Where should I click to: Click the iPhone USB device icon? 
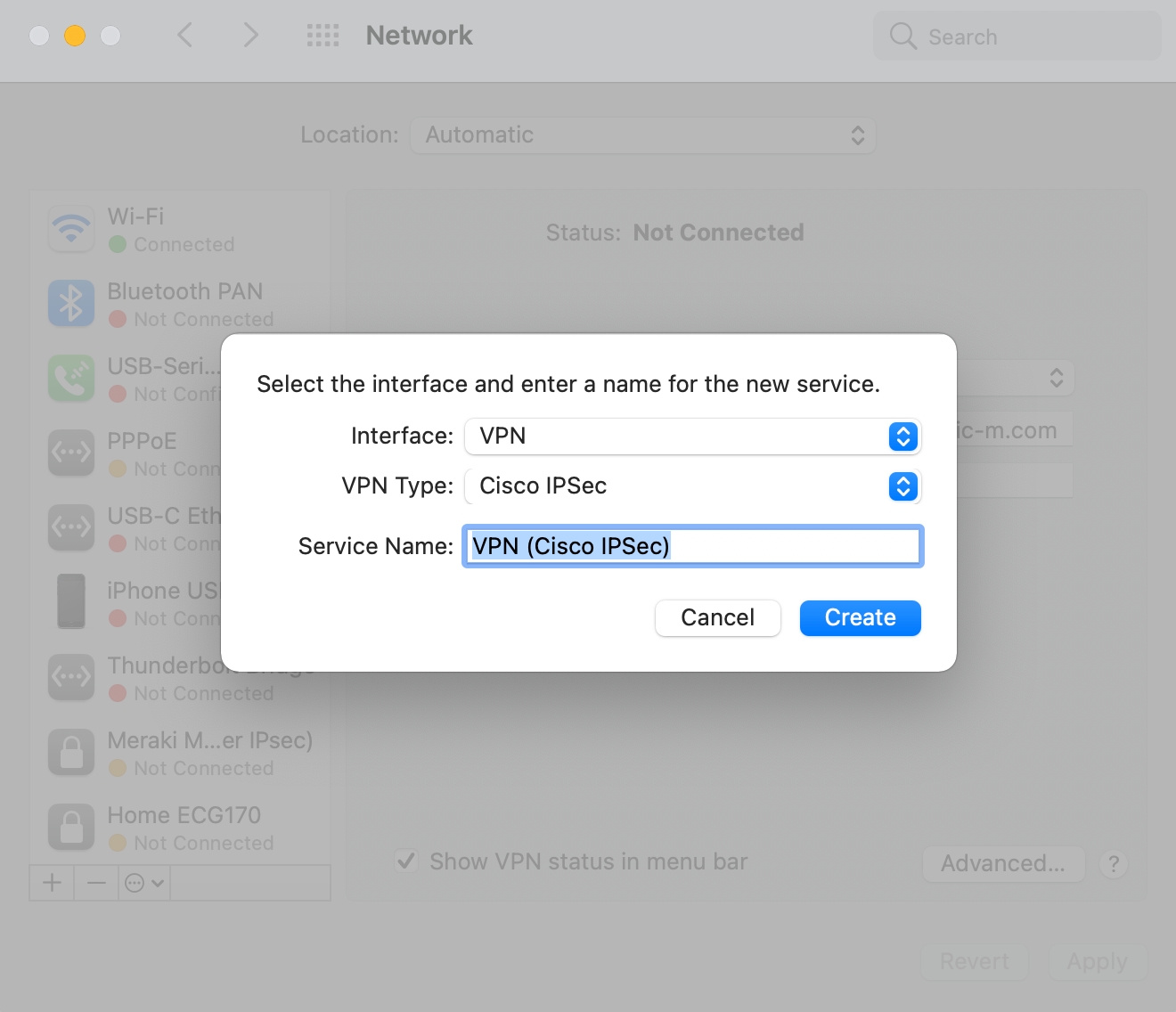point(71,601)
